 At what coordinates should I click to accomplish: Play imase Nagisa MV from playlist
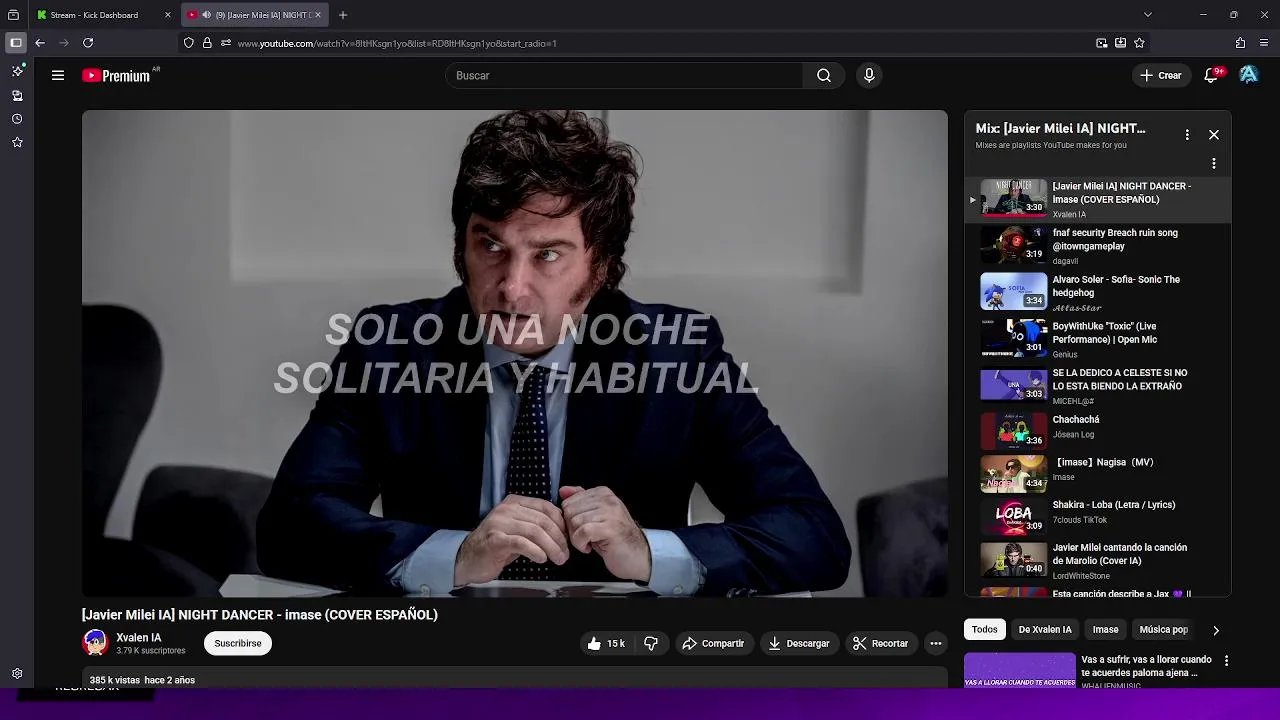[1098, 472]
